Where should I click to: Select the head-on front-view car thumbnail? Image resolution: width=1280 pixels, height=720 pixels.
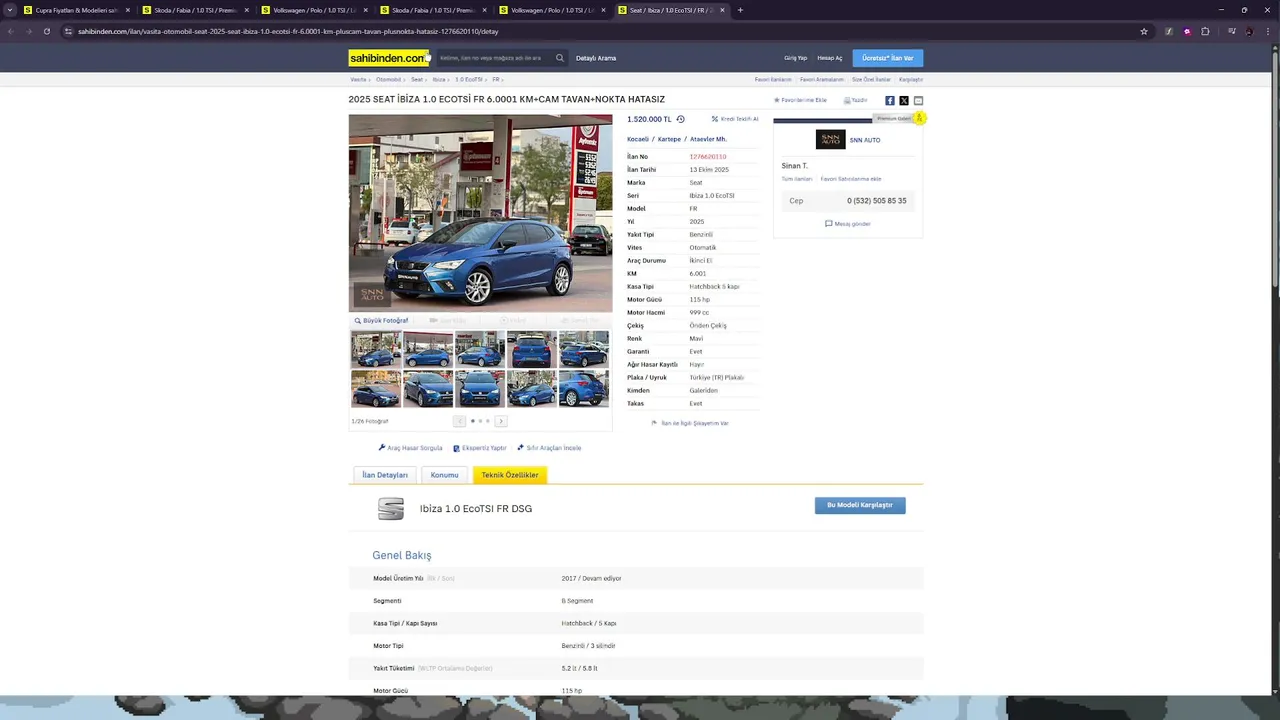[x=480, y=389]
